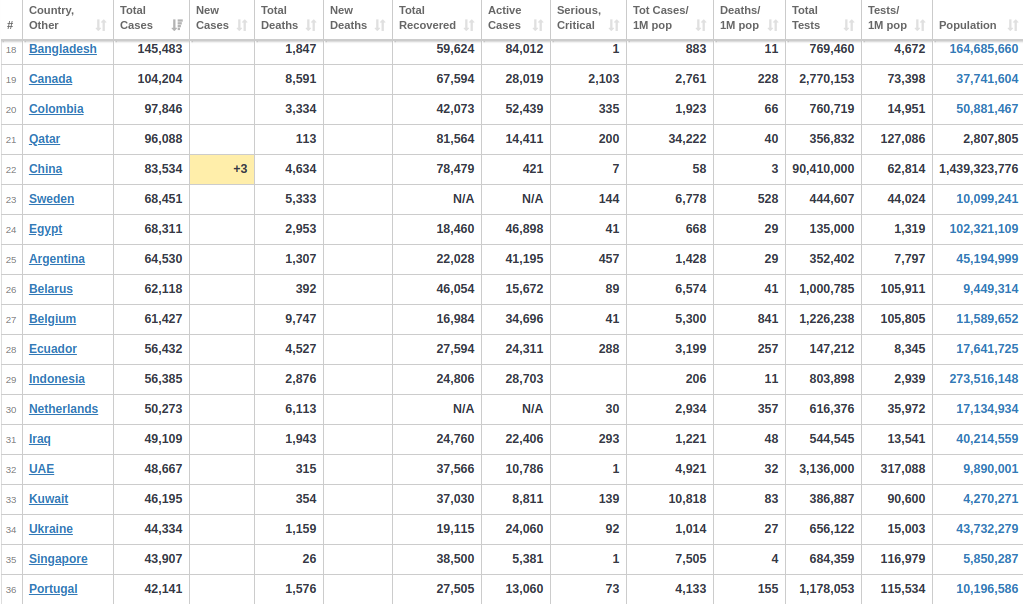Open the UAE country link

pyautogui.click(x=41, y=469)
